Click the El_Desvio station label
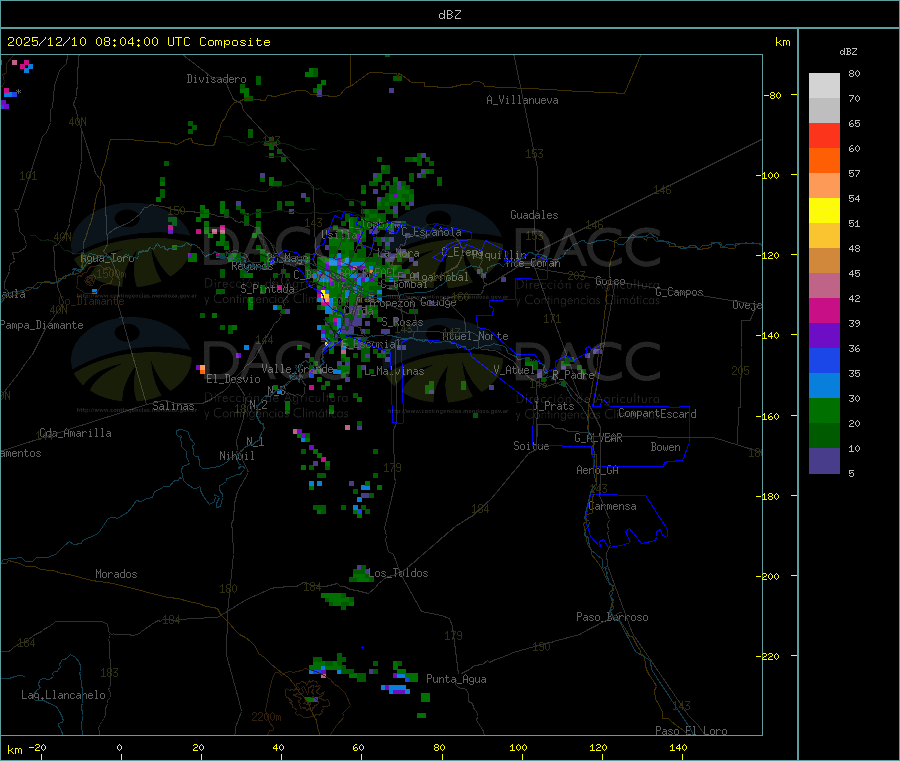The height and width of the screenshot is (761, 900). (x=233, y=379)
